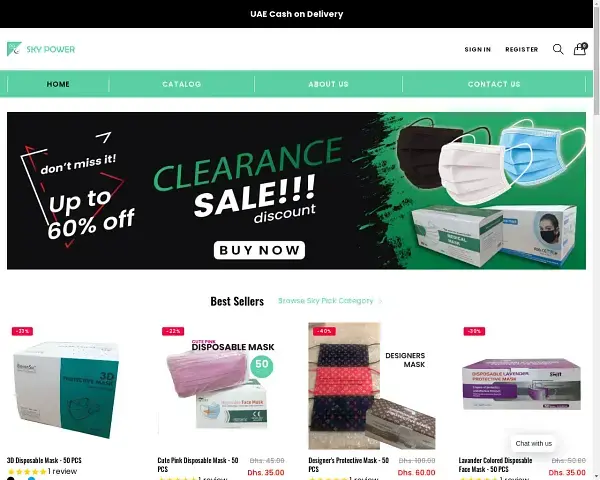Screen dimensions: 600x480
Task: Go to the Home menu tab
Action: [x=58, y=84]
